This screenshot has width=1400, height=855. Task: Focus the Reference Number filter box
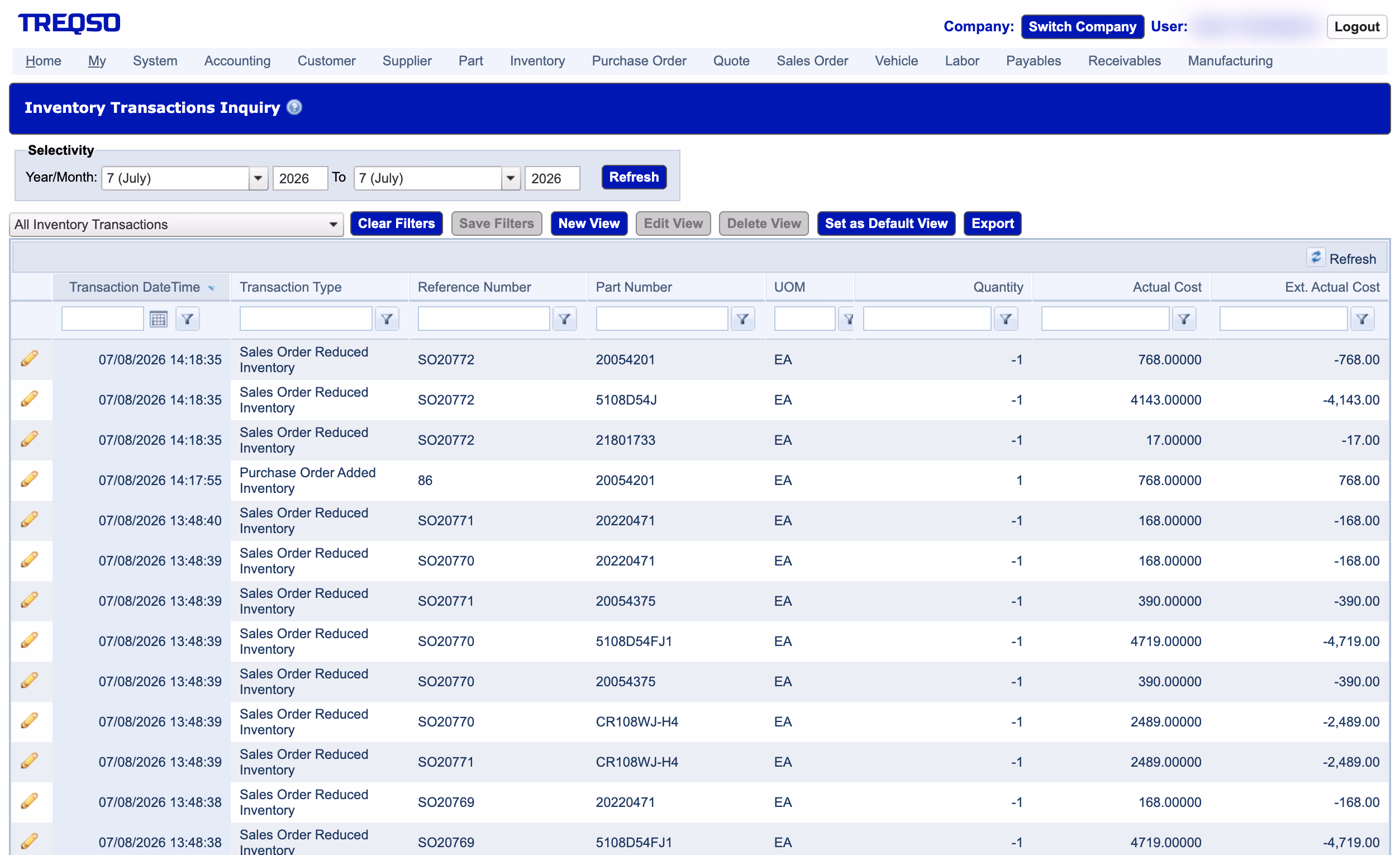[484, 319]
